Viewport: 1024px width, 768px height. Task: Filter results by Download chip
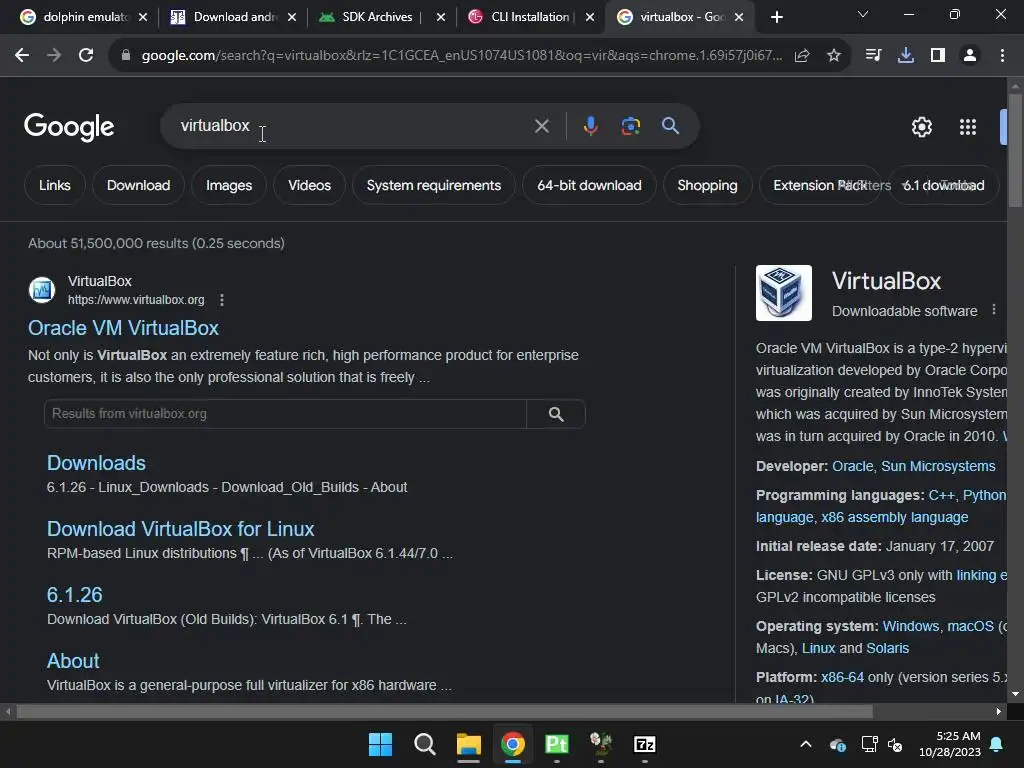point(138,185)
